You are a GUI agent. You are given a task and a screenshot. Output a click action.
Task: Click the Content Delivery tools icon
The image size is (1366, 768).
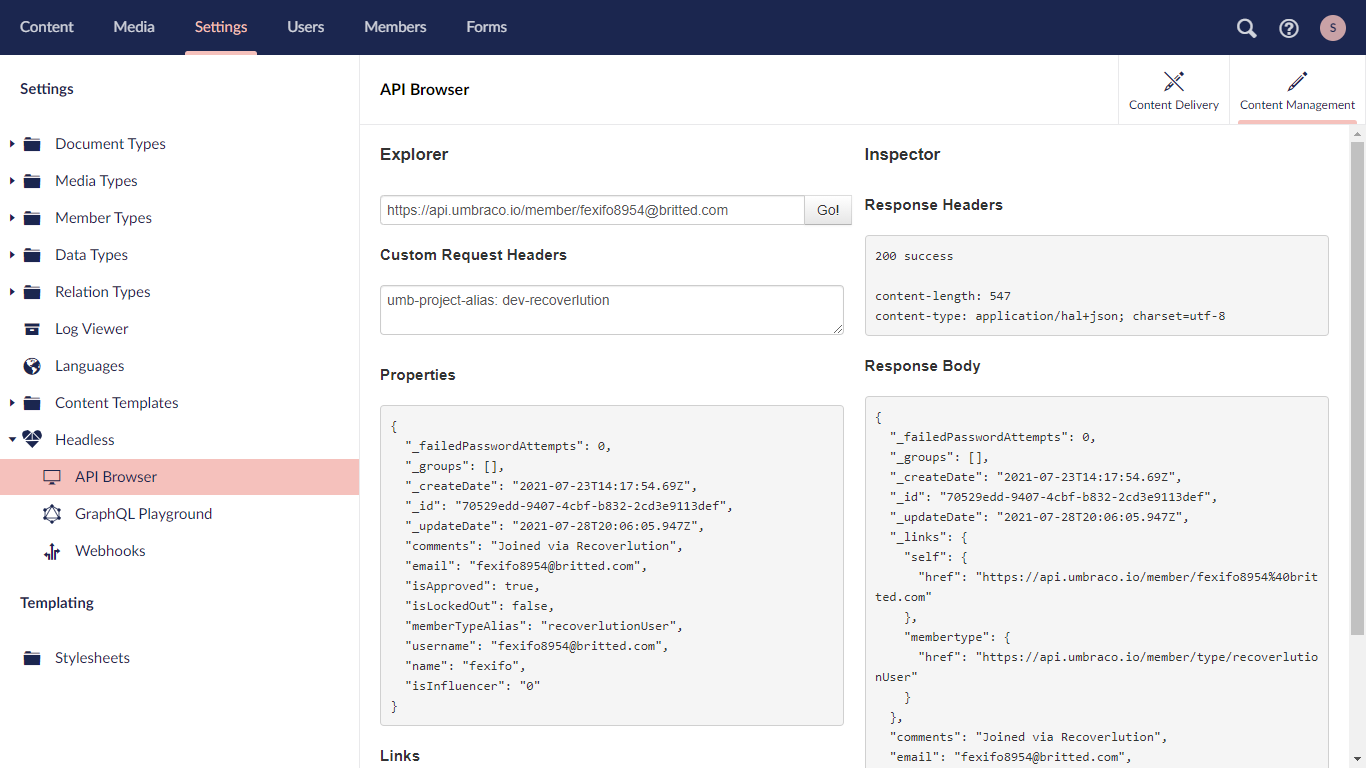(x=1174, y=81)
